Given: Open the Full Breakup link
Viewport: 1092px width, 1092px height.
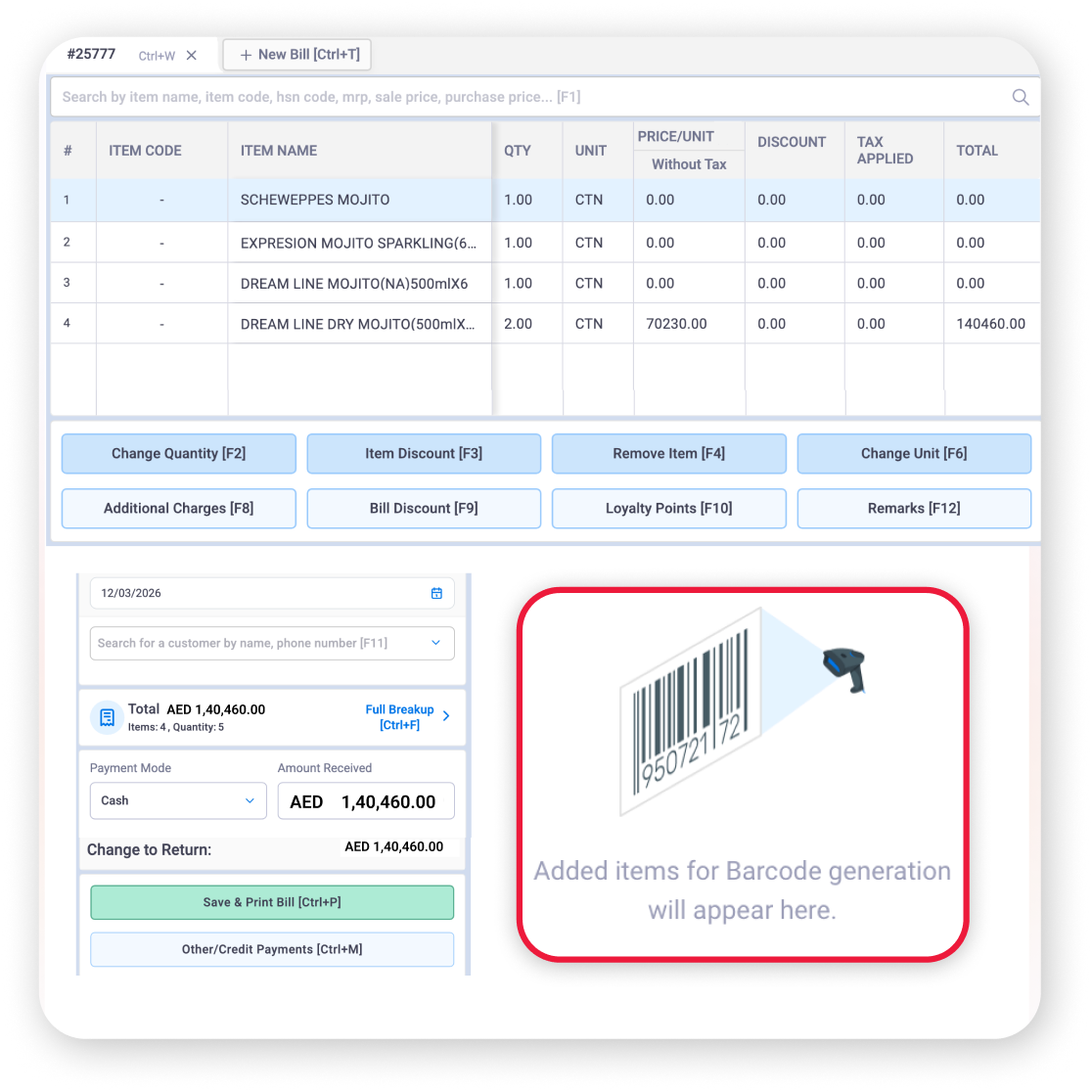Looking at the screenshot, I should point(400,717).
